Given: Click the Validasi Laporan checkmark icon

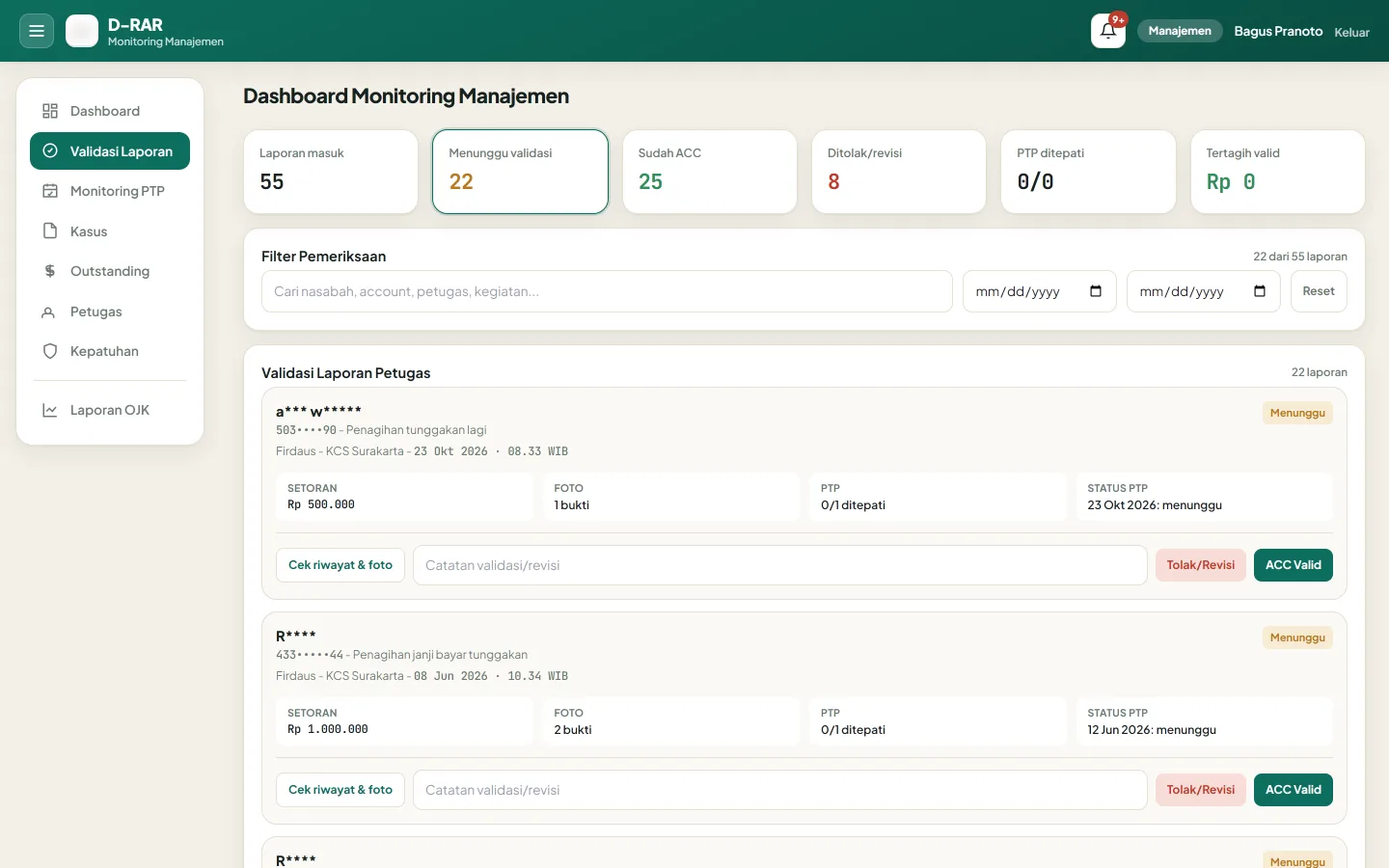Looking at the screenshot, I should (50, 151).
